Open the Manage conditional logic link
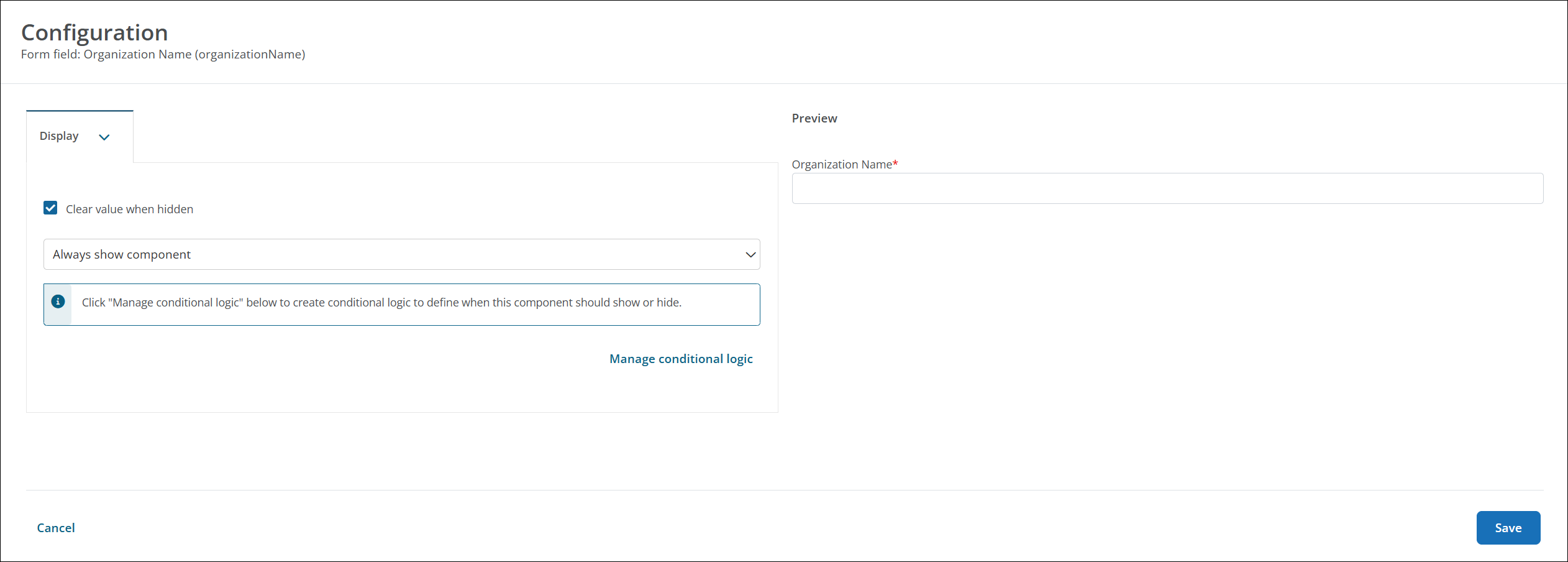The width and height of the screenshot is (1568, 562). tap(681, 359)
